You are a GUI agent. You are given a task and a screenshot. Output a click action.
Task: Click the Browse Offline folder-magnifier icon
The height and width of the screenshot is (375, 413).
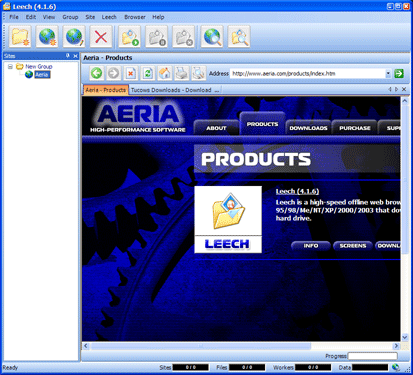point(239,37)
